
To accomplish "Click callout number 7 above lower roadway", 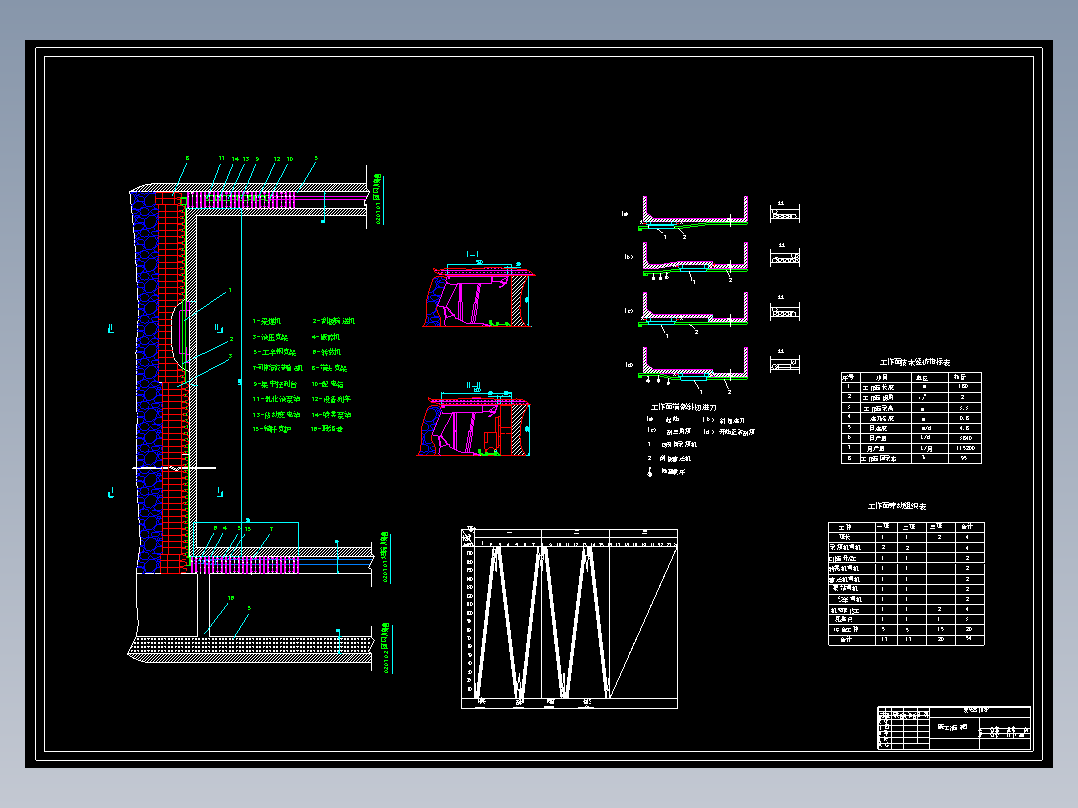I will [x=272, y=529].
